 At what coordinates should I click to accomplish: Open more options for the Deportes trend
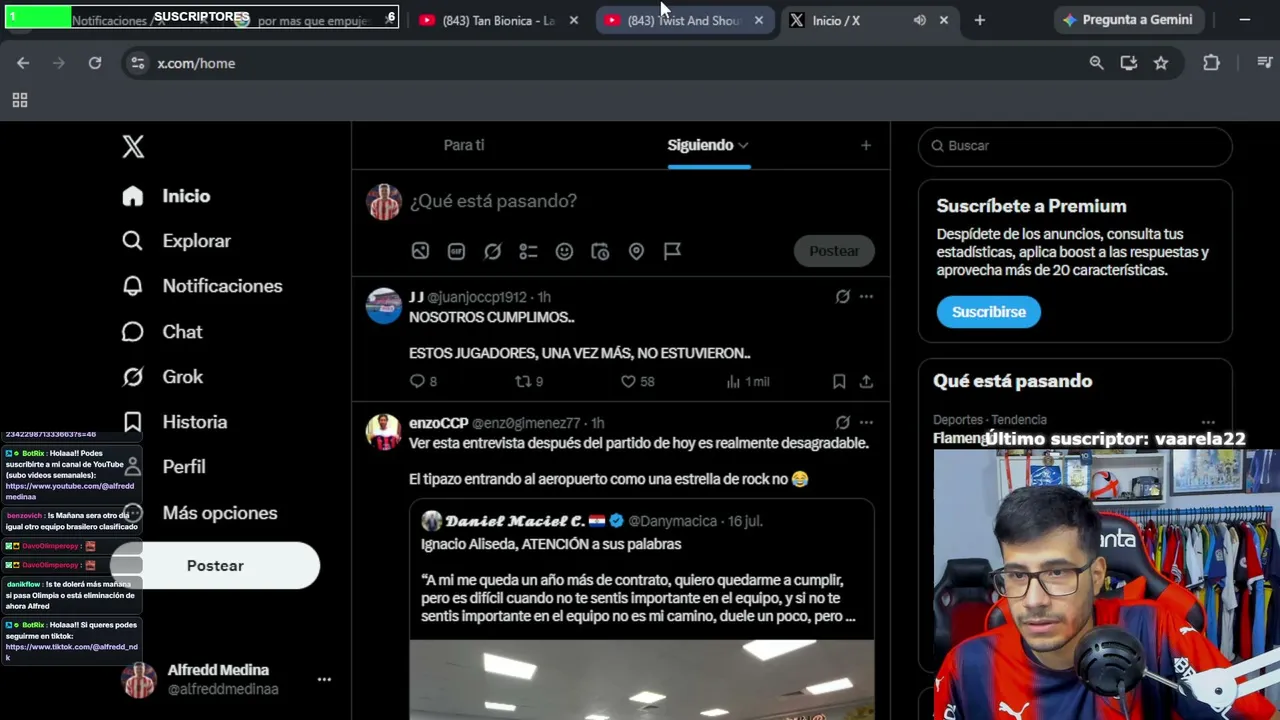(x=1208, y=422)
